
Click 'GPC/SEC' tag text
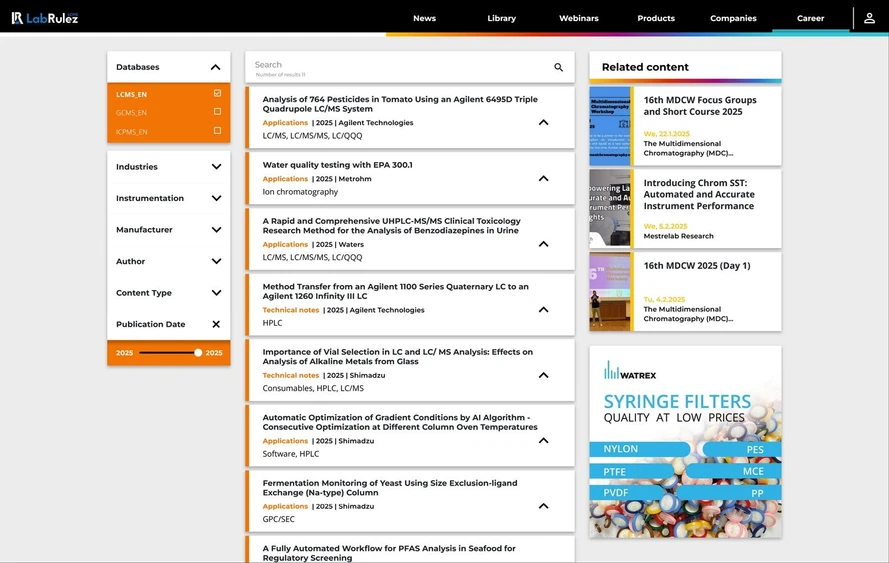click(x=278, y=519)
